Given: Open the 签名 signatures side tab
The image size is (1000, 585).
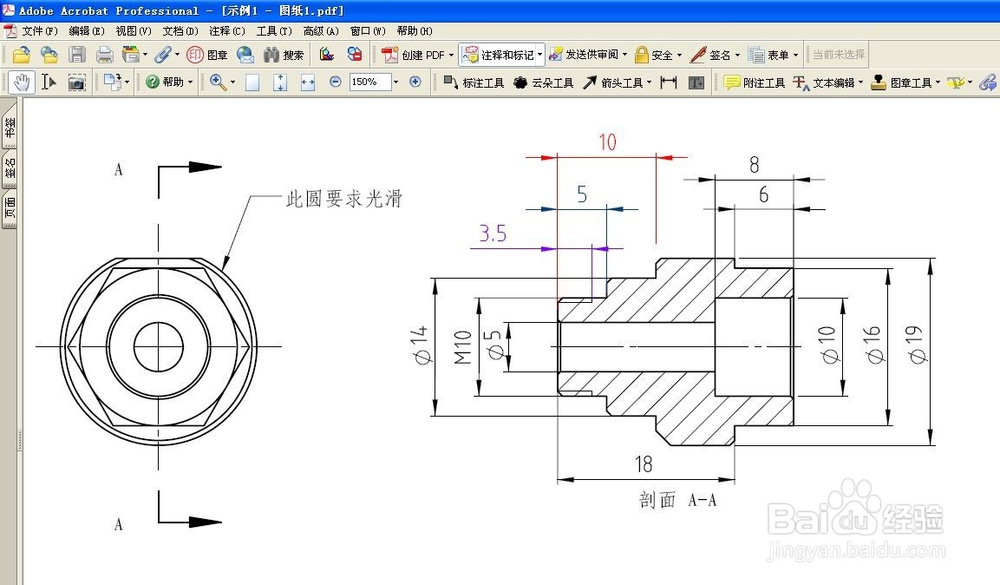Looking at the screenshot, I should (10, 168).
